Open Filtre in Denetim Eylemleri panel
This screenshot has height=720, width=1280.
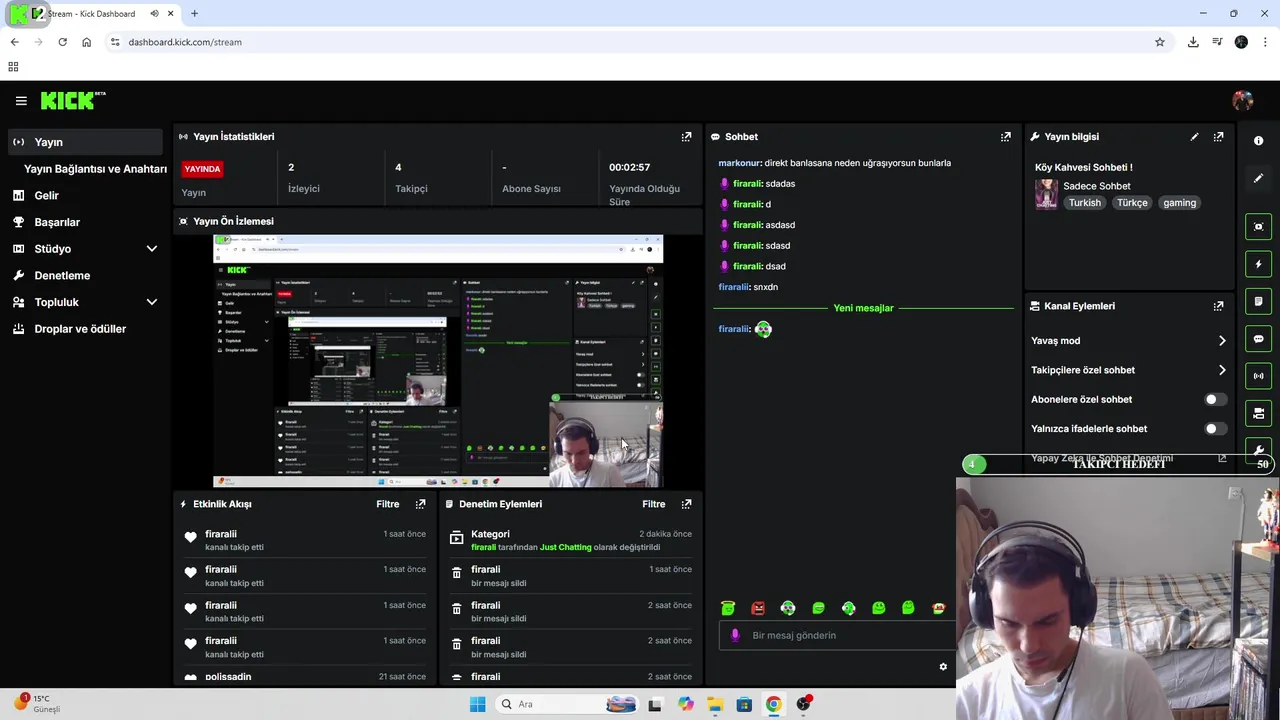(x=654, y=504)
